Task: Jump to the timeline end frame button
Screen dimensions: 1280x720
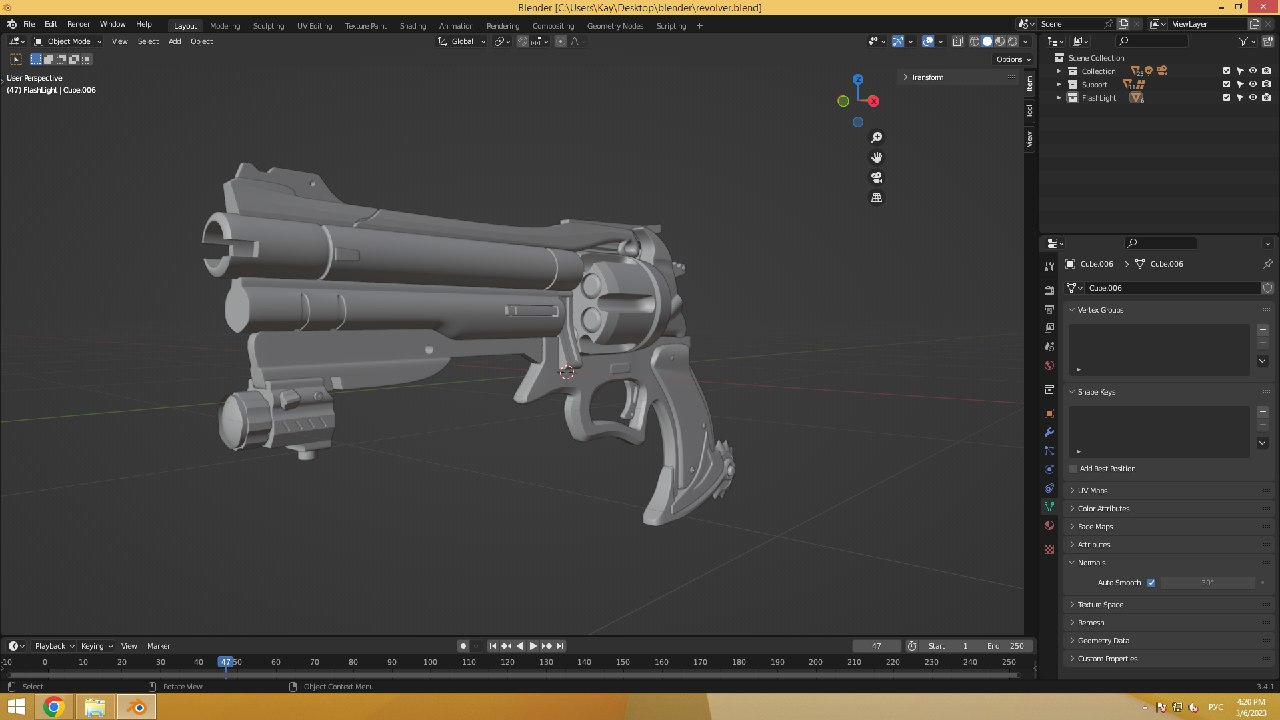Action: click(560, 646)
